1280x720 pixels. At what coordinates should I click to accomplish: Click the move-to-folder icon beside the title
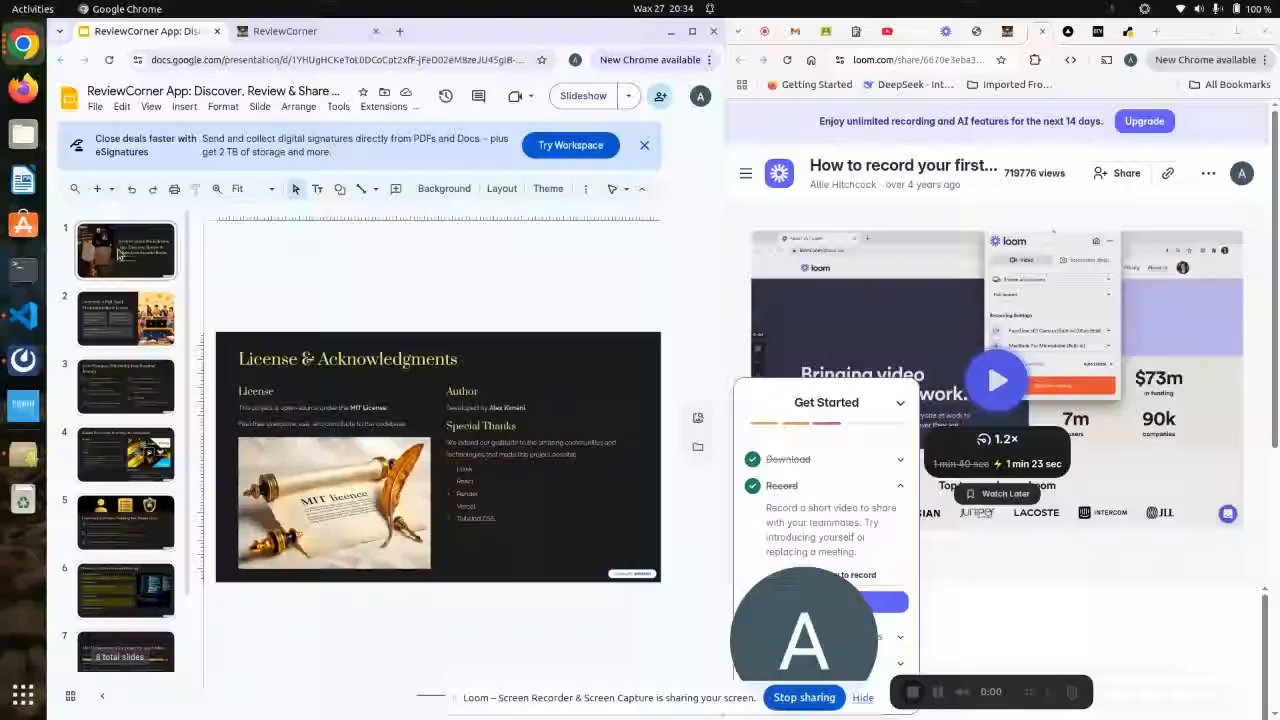coord(384,92)
